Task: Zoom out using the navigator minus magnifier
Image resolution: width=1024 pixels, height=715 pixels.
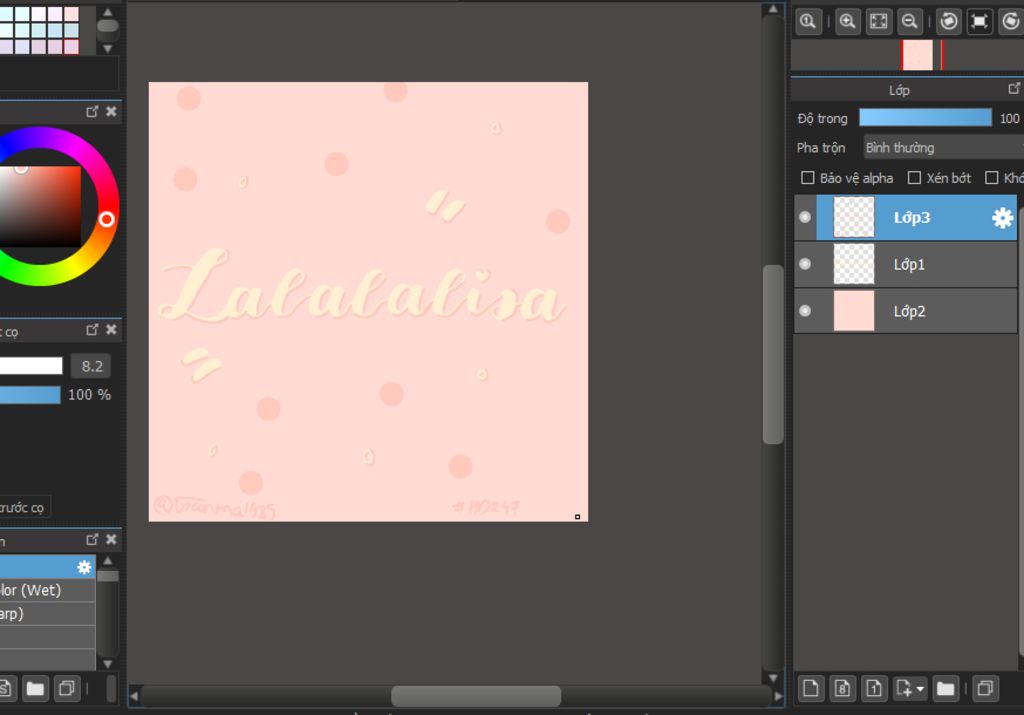Action: pyautogui.click(x=910, y=22)
